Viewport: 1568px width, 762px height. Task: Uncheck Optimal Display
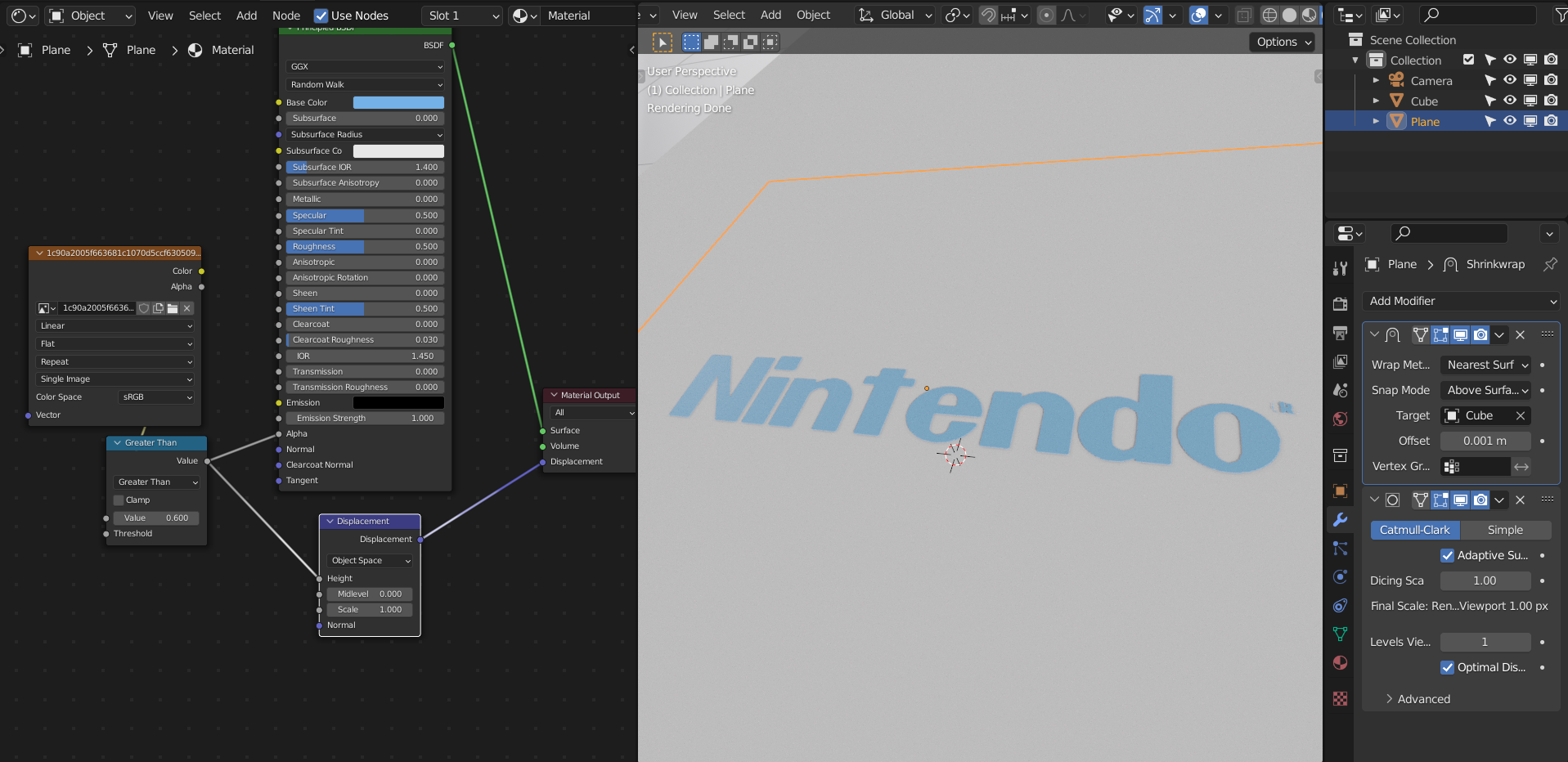pos(1448,667)
